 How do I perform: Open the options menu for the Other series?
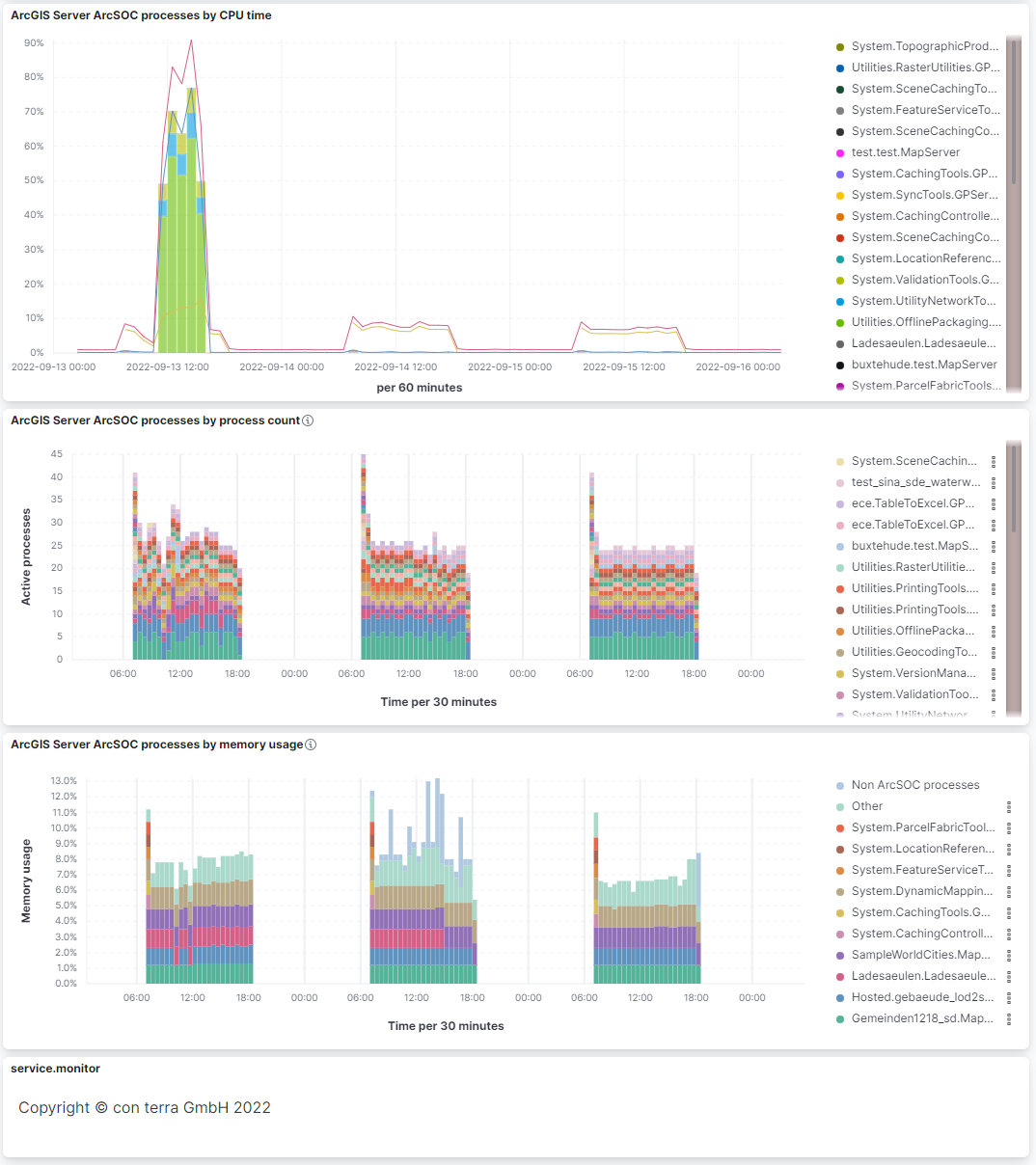1011,806
